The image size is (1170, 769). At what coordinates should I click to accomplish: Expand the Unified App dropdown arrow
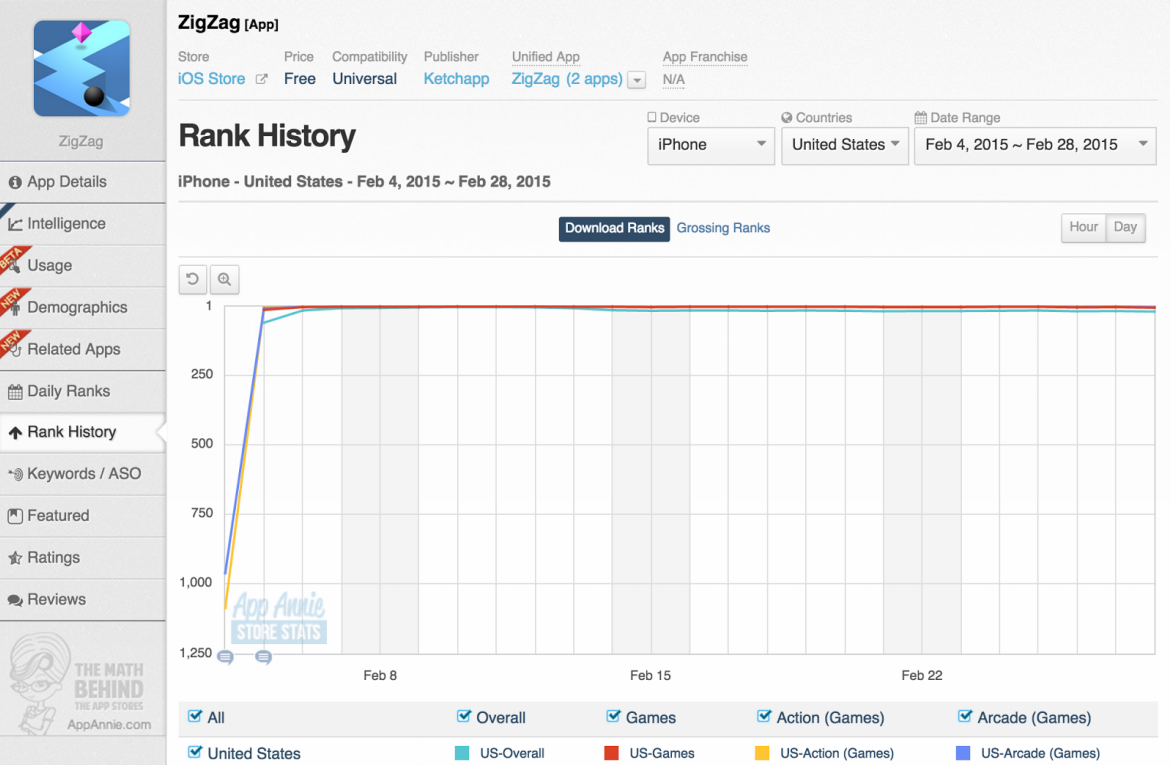click(x=636, y=80)
